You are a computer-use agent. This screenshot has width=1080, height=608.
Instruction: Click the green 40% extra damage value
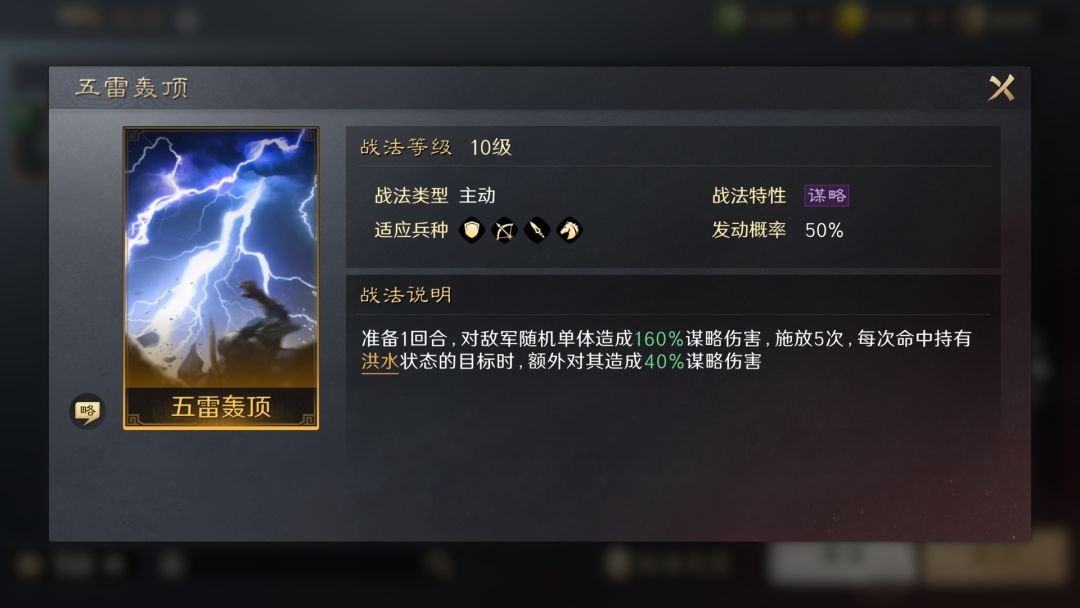(x=664, y=361)
